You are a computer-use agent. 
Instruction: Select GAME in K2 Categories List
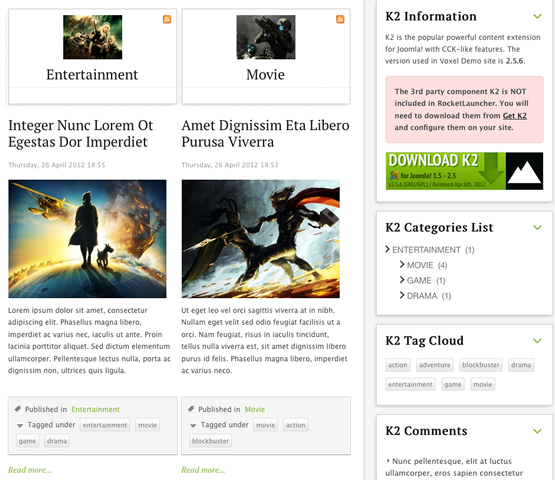419,280
